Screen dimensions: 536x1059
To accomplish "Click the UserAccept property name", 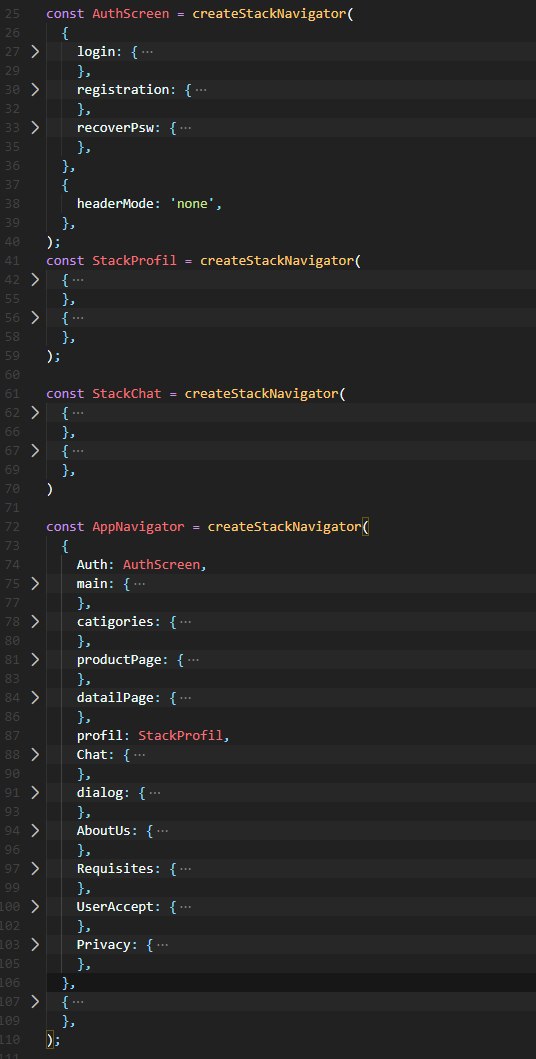I will tap(115, 906).
